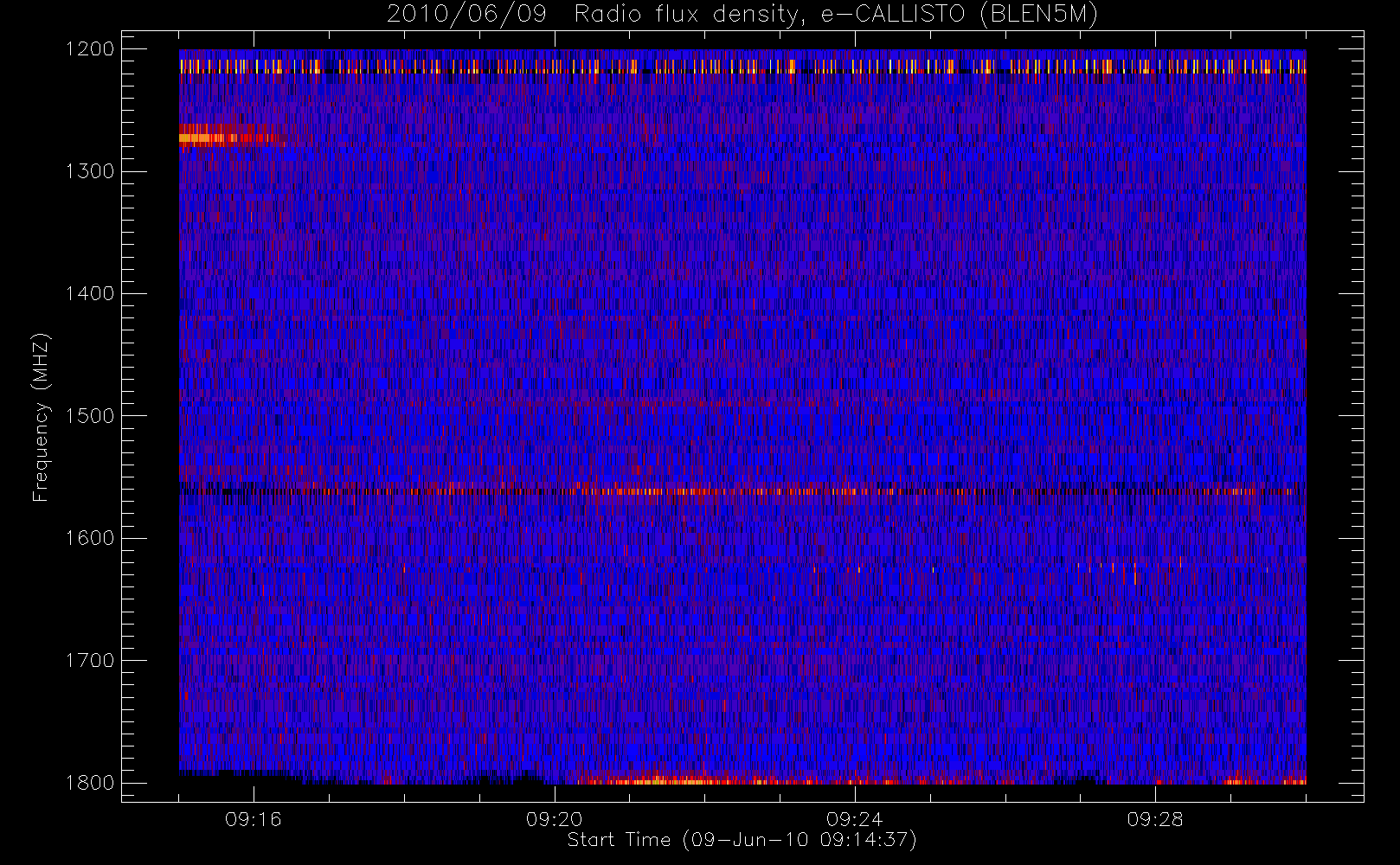Click the 'Start Time (09-Jun-10 09:14:37)' label
Screen dimensions: 1400x865
[x=742, y=840]
